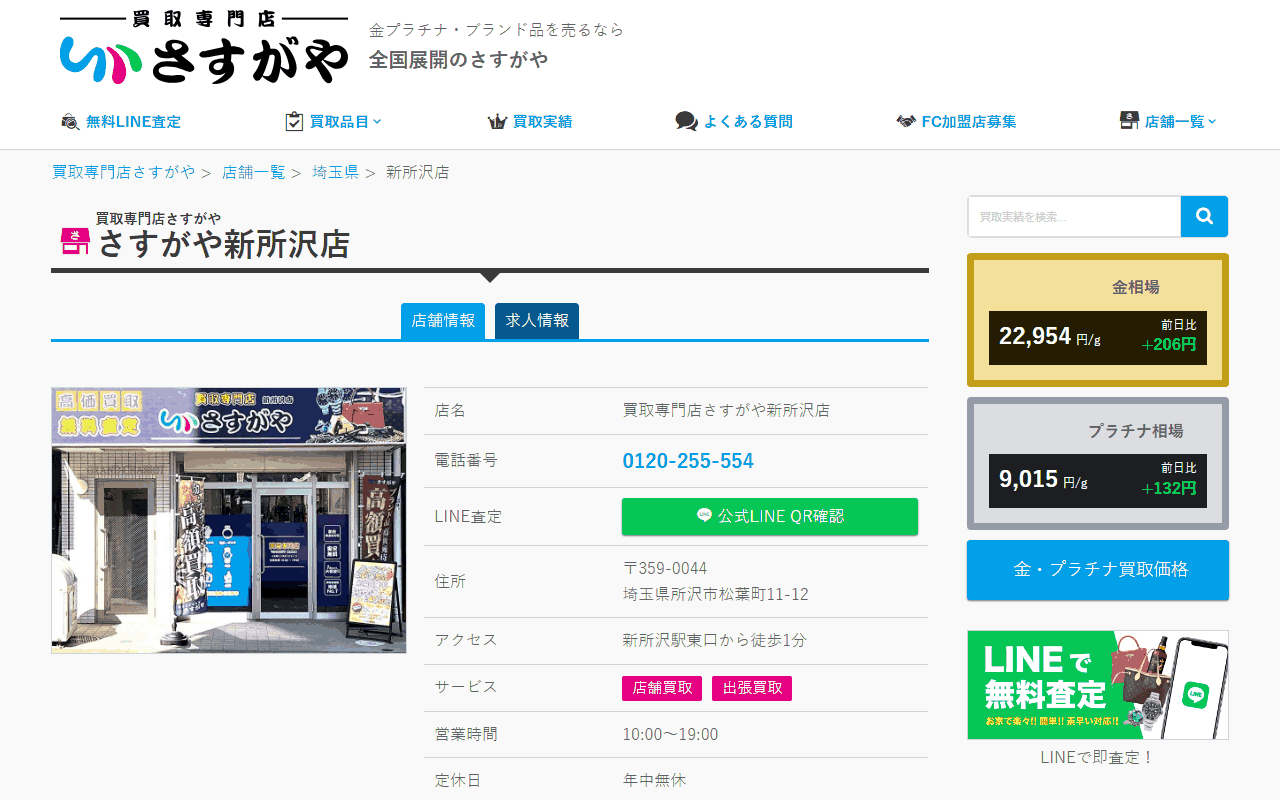
Task: Click the magnifier icon beside 無料LINE査定
Action: click(x=70, y=122)
